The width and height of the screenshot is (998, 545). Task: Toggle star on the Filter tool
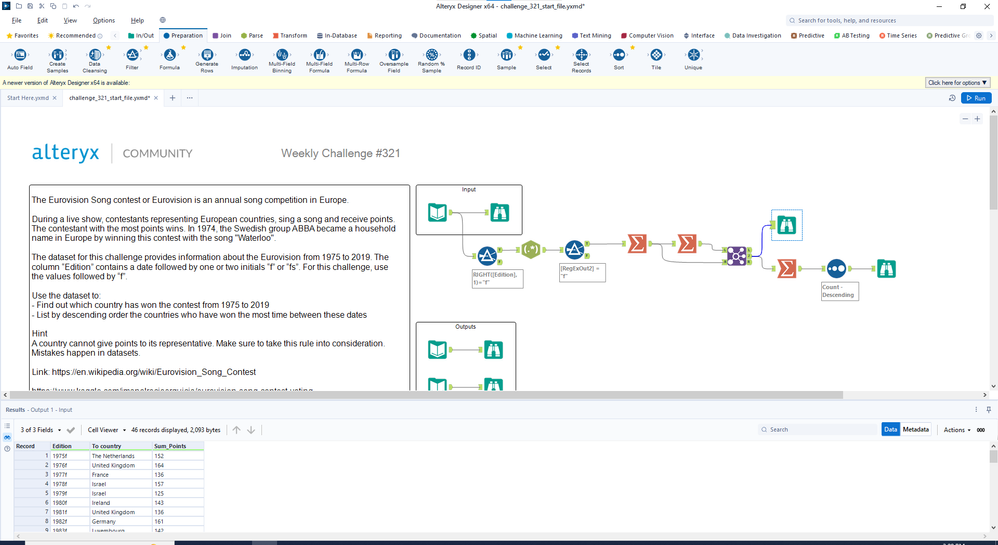(146, 48)
